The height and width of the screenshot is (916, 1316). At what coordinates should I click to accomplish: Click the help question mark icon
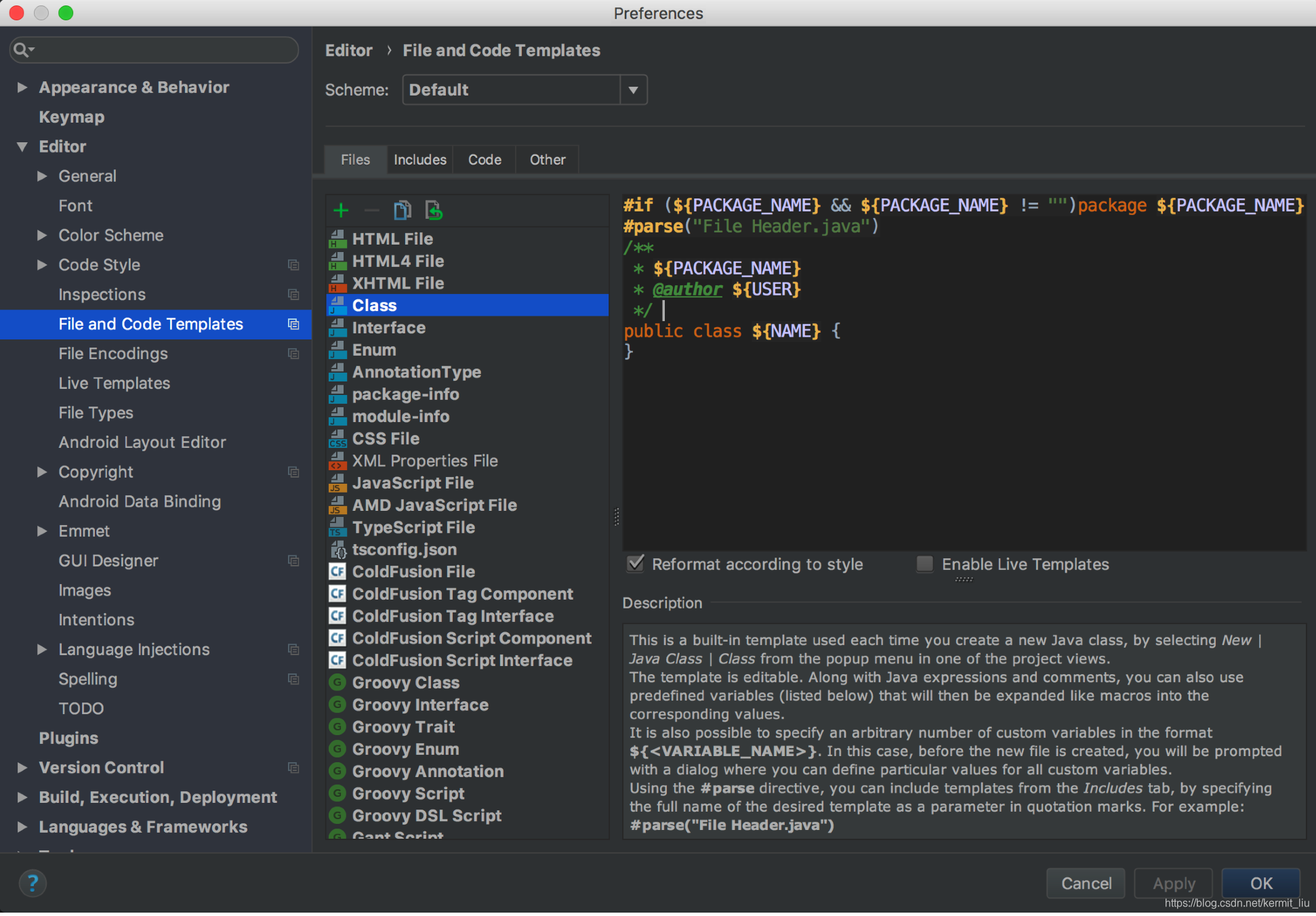point(33,883)
